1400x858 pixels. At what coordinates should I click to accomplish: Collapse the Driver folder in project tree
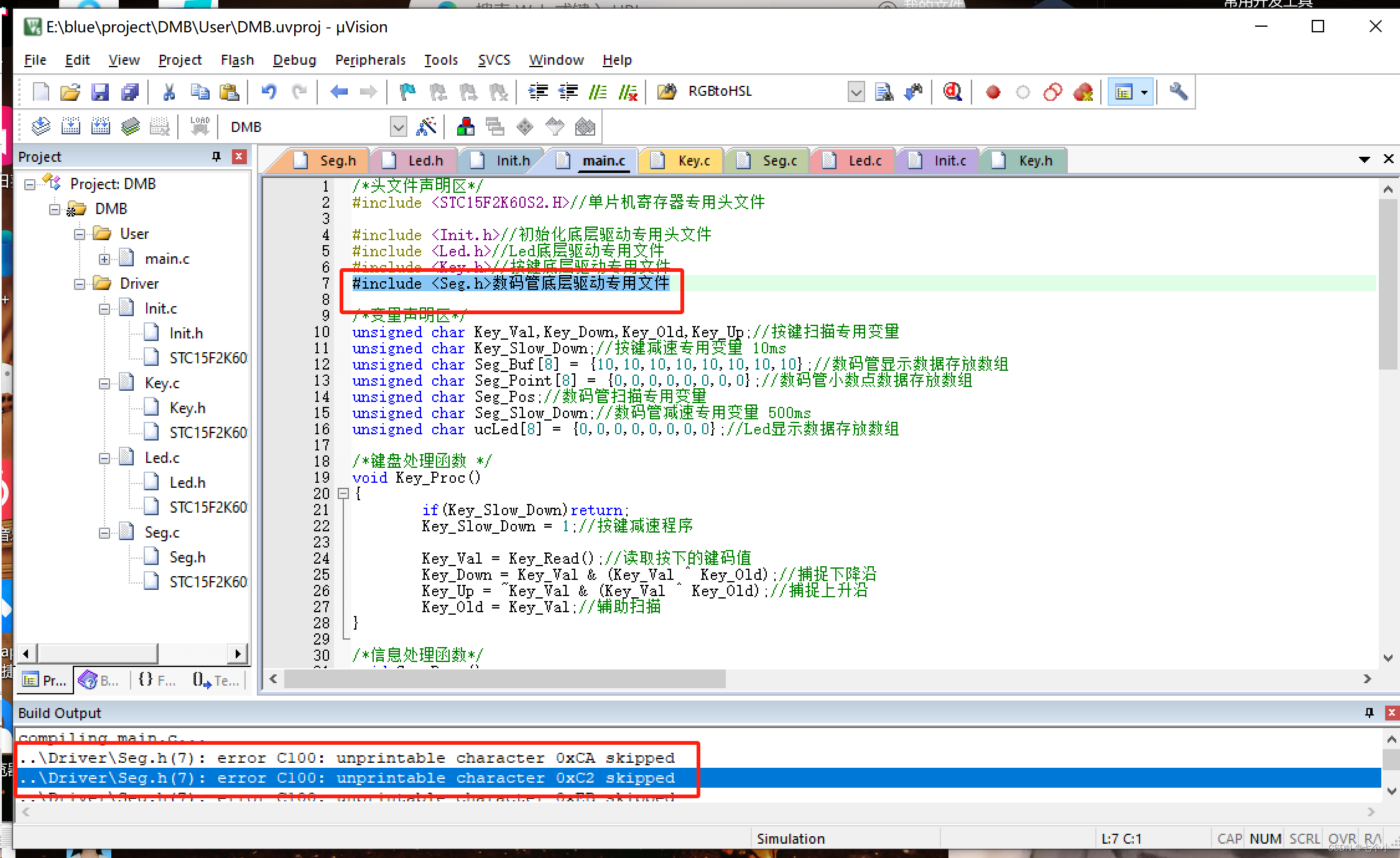tap(80, 283)
